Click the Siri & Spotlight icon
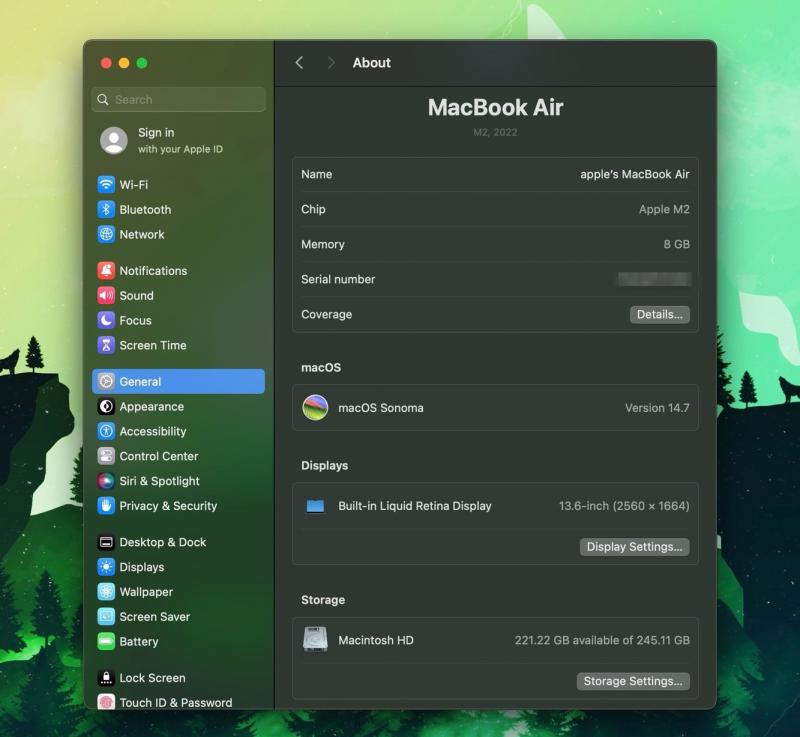Image resolution: width=800 pixels, height=737 pixels. pos(106,481)
